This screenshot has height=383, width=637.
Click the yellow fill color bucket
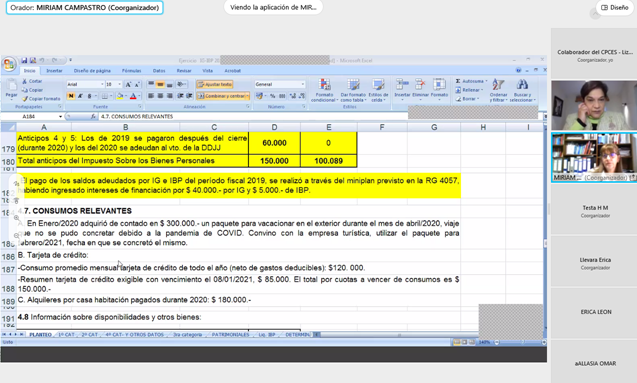pyautogui.click(x=119, y=96)
